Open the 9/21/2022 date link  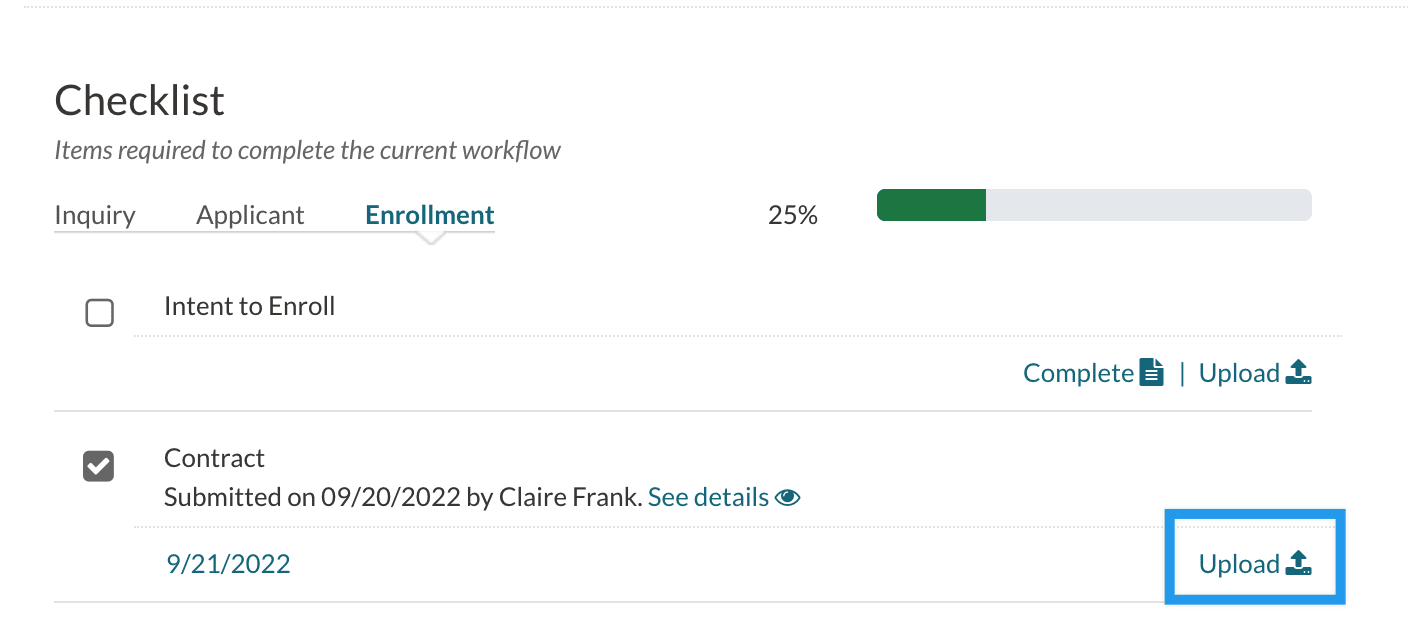tap(228, 564)
